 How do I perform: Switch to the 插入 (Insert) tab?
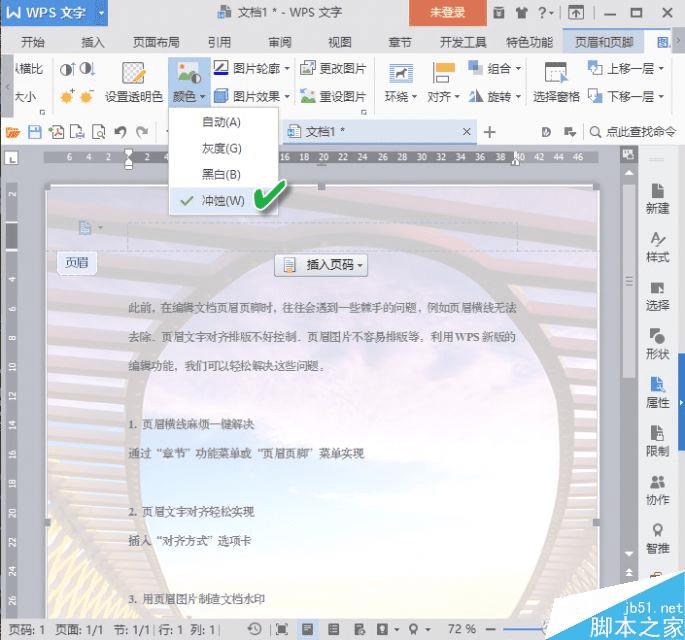pos(93,42)
